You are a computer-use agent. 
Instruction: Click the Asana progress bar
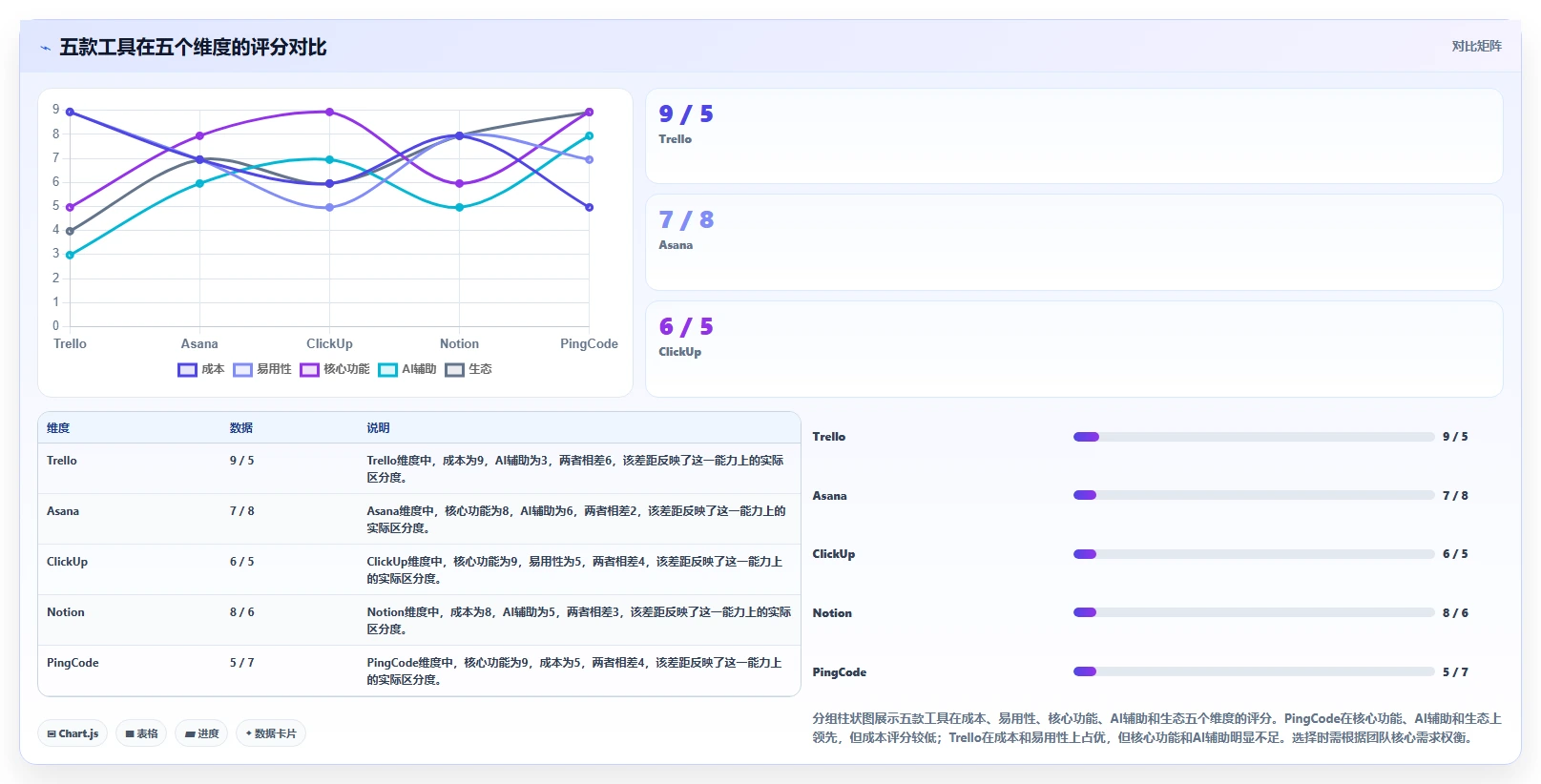pos(1254,495)
